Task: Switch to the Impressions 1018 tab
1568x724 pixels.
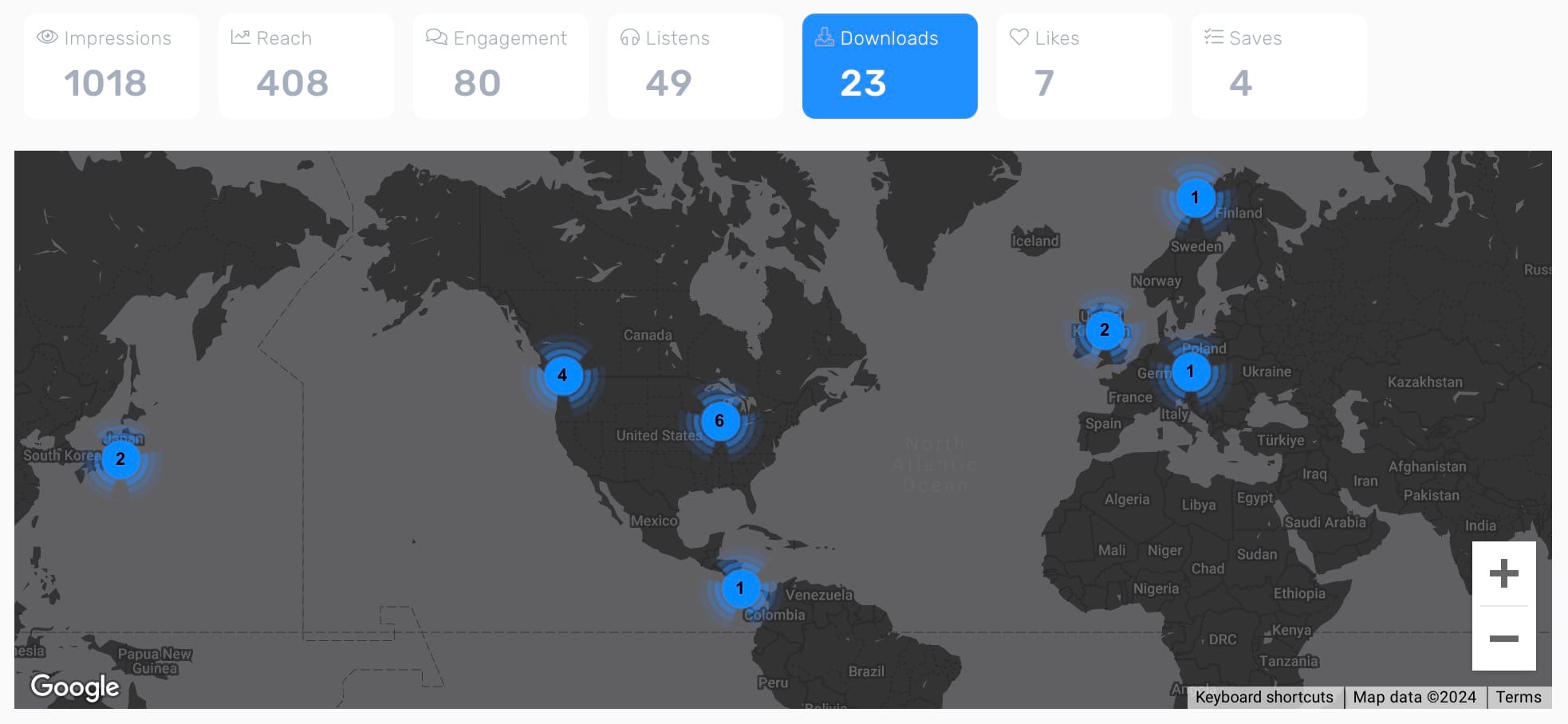Action: pyautogui.click(x=112, y=66)
